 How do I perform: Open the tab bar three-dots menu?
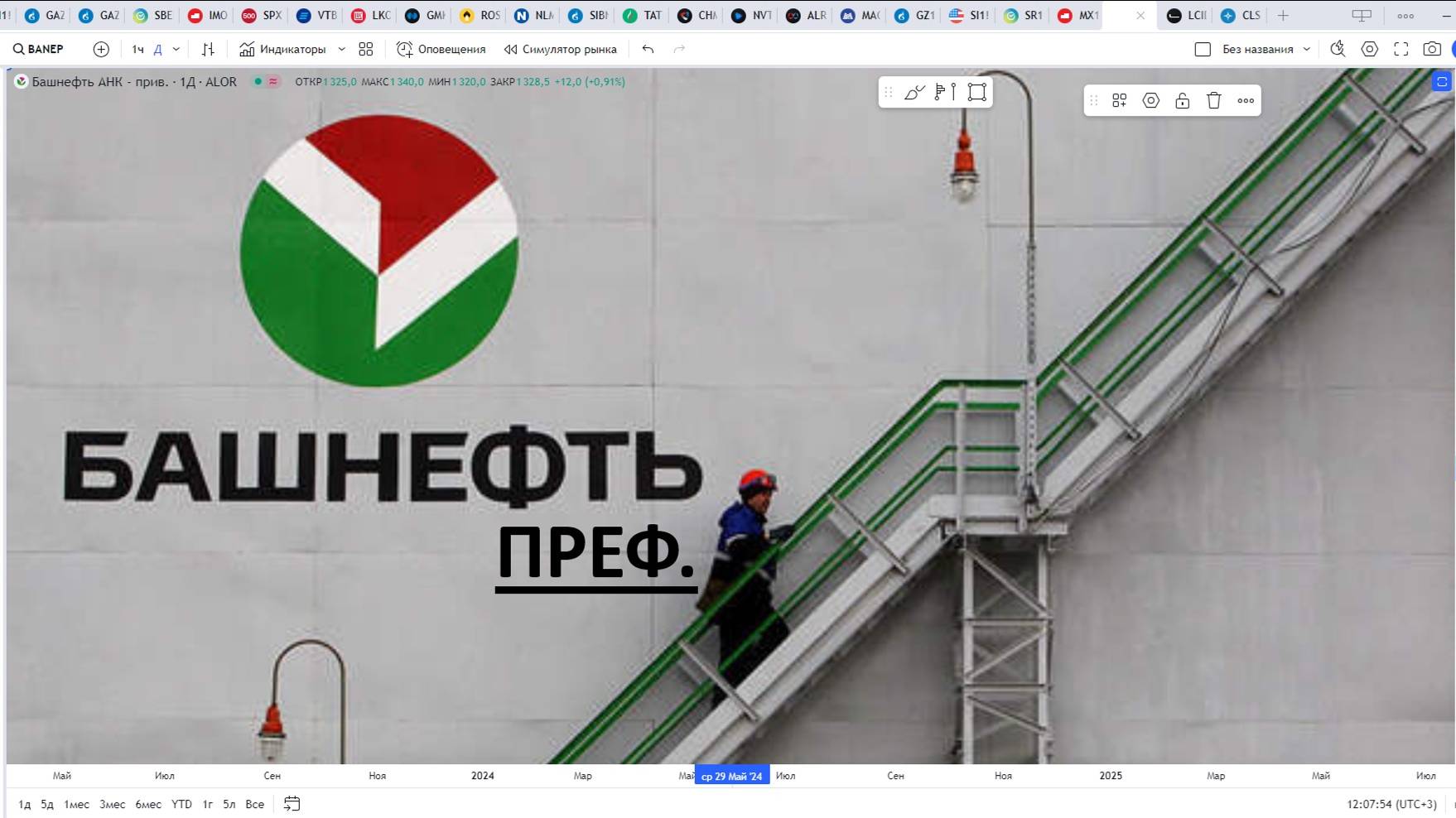[1405, 15]
